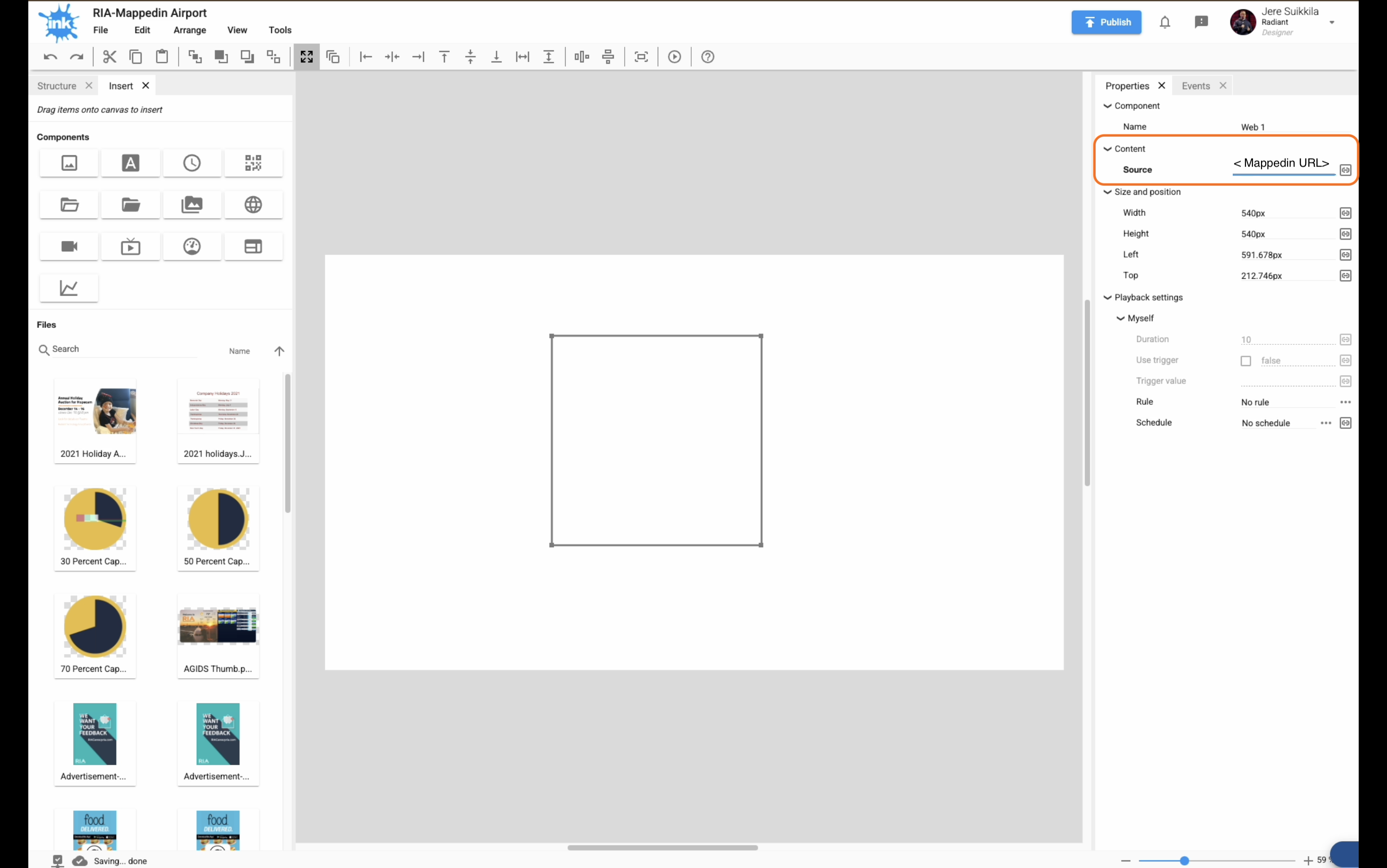Collapse the Size and position section

click(1107, 192)
